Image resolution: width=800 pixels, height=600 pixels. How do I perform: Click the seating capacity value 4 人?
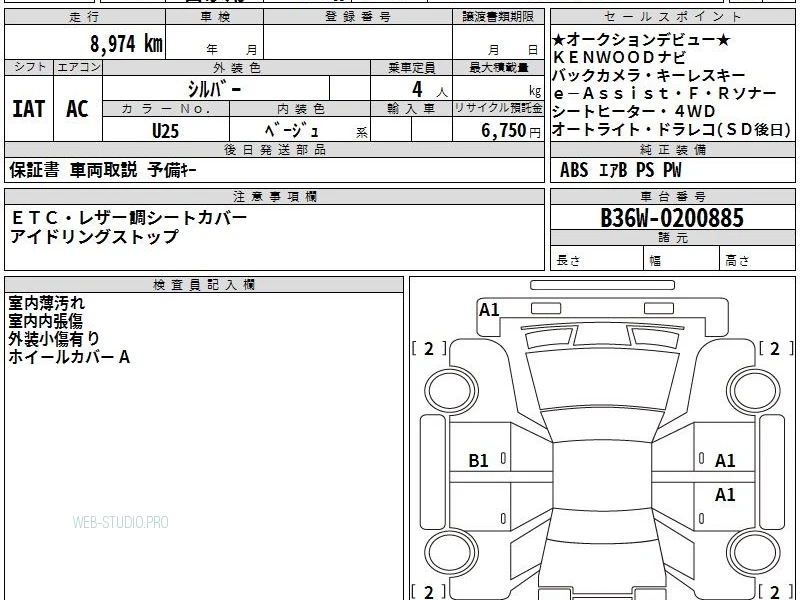[429, 90]
